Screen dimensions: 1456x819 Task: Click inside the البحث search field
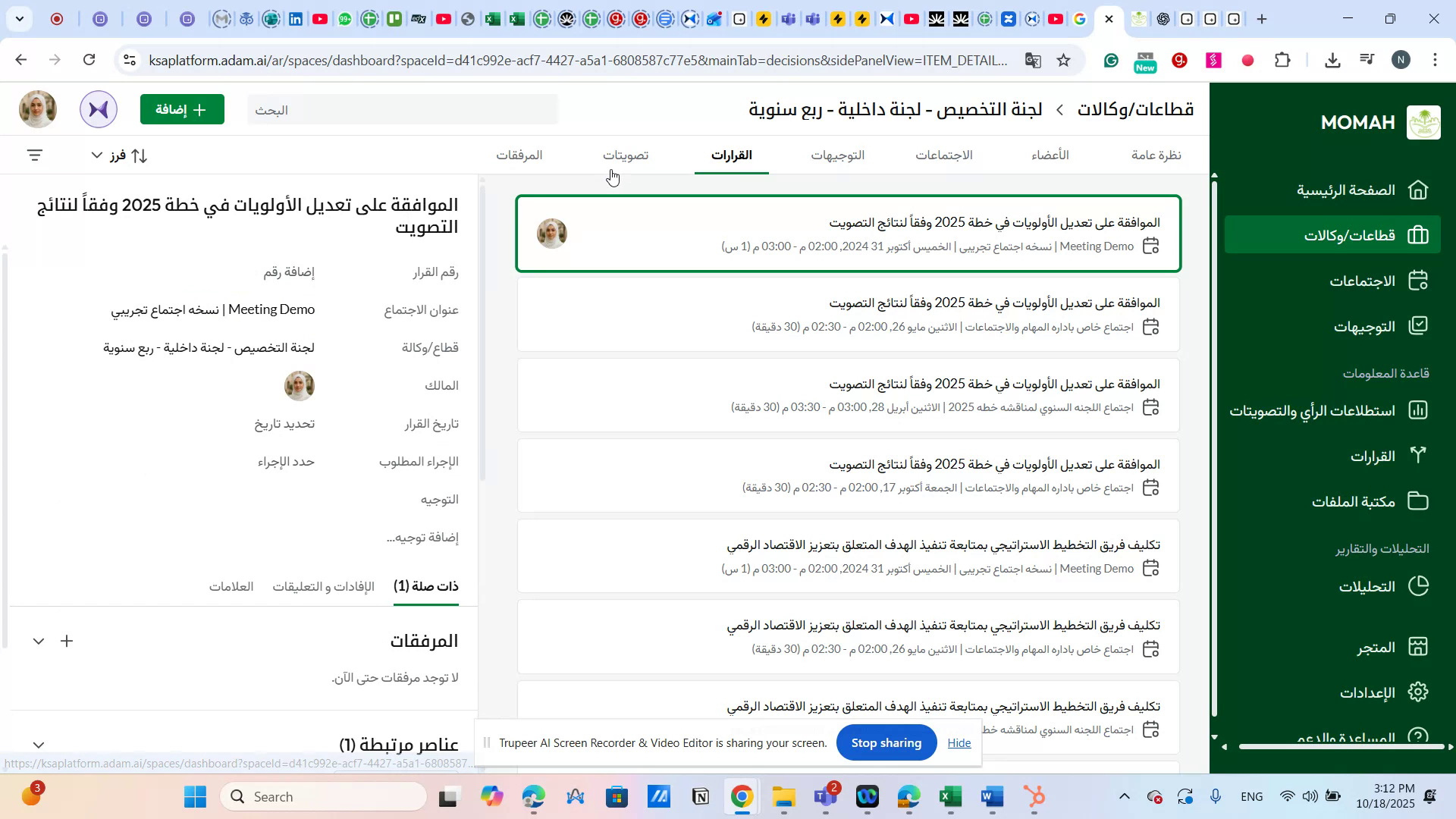(402, 109)
